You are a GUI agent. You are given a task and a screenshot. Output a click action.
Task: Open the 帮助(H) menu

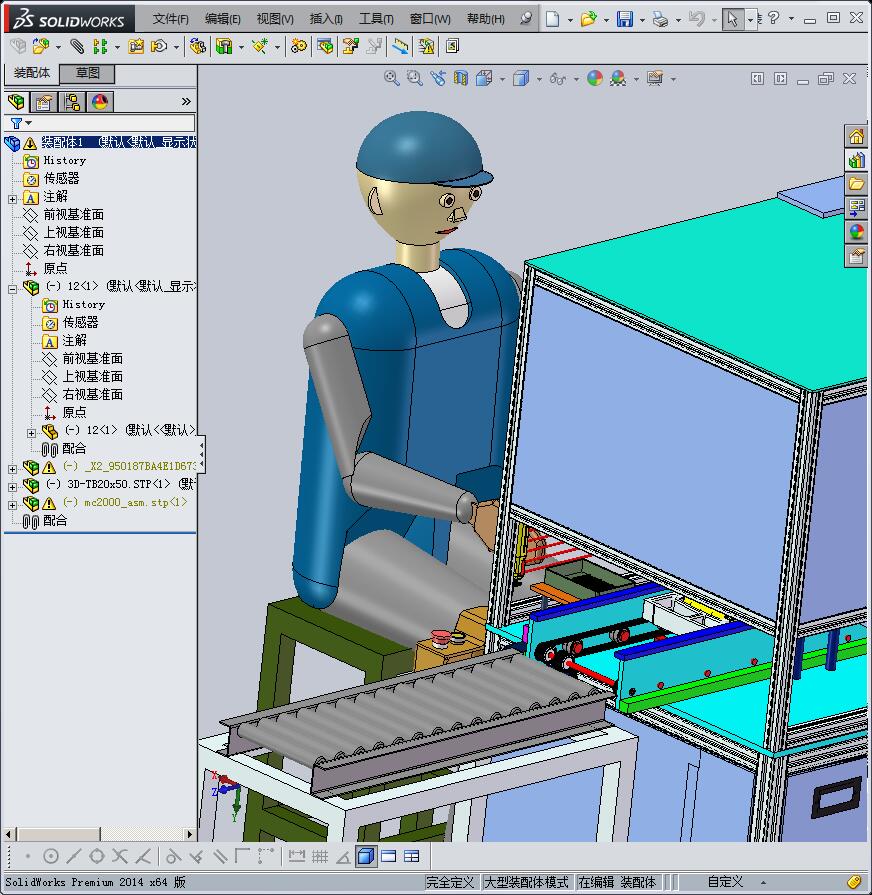486,19
